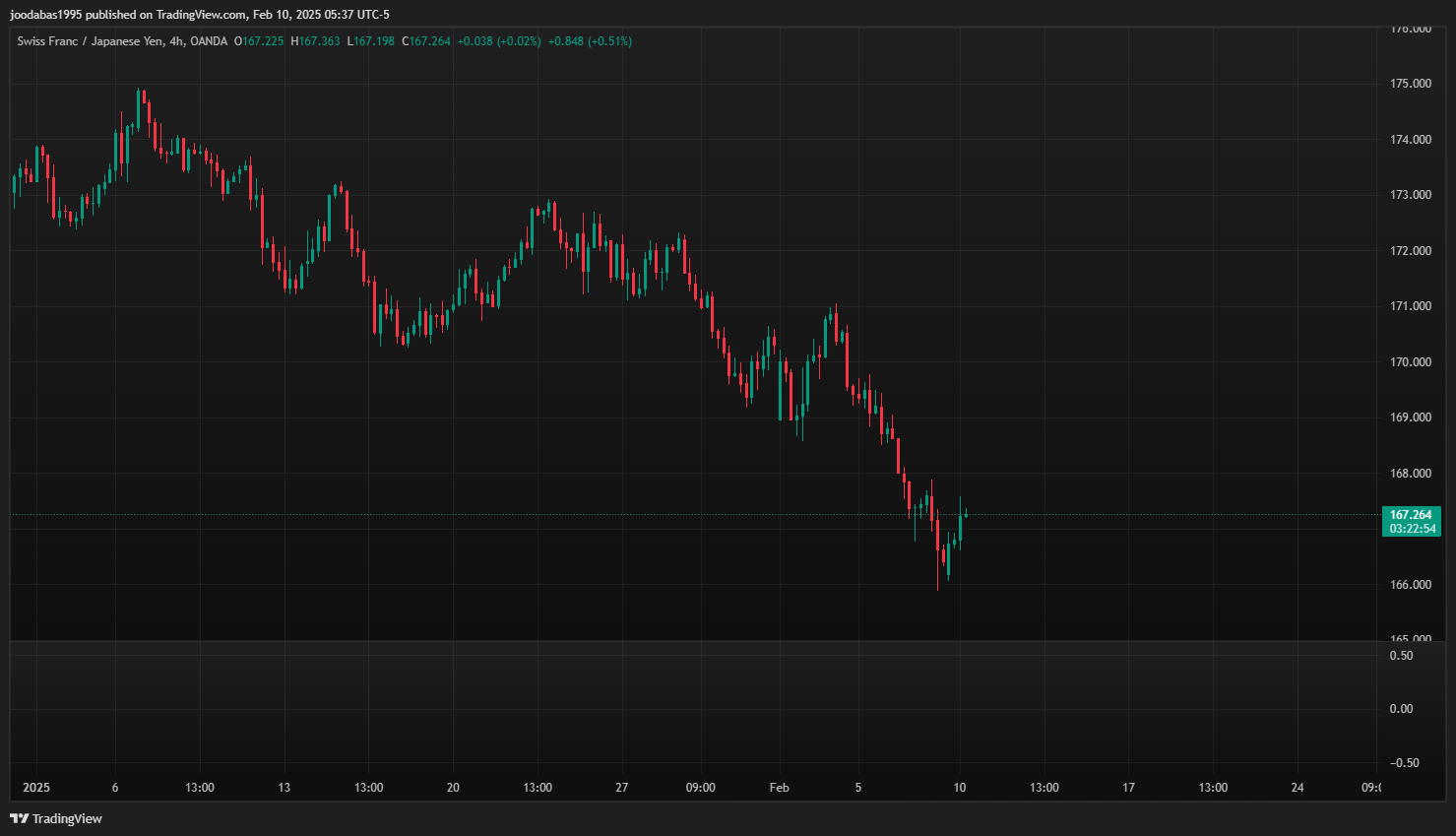The image size is (1456, 836).
Task: Click the 166.000 price axis label
Action: coord(1410,585)
